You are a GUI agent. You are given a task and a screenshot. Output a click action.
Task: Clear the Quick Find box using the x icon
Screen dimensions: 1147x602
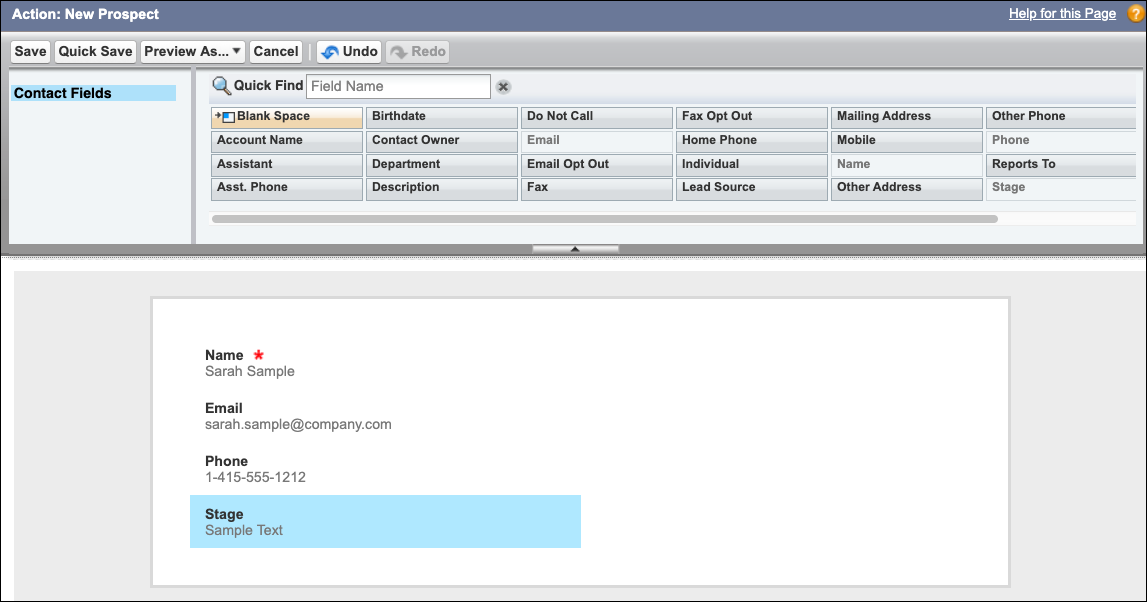click(x=503, y=86)
